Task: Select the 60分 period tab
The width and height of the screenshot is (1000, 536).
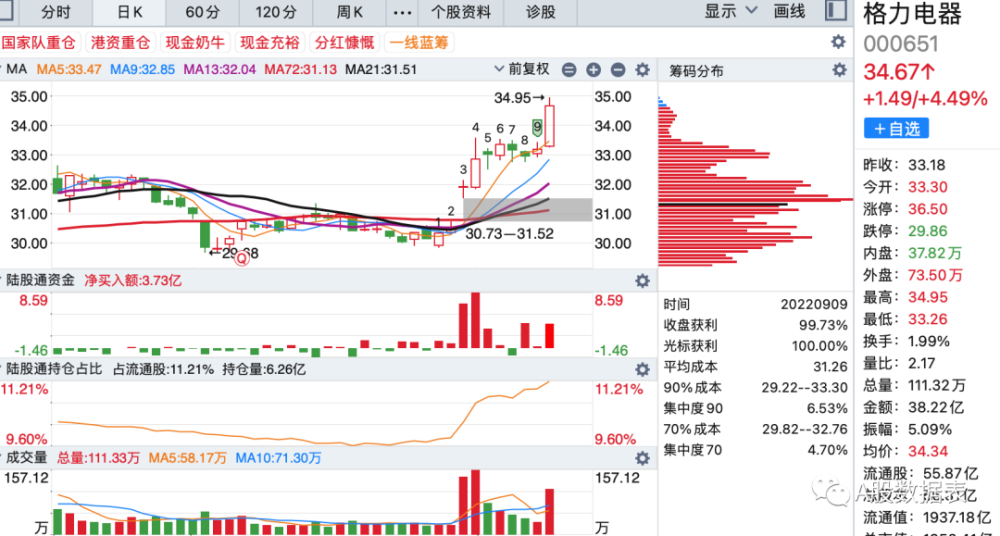Action: point(203,11)
